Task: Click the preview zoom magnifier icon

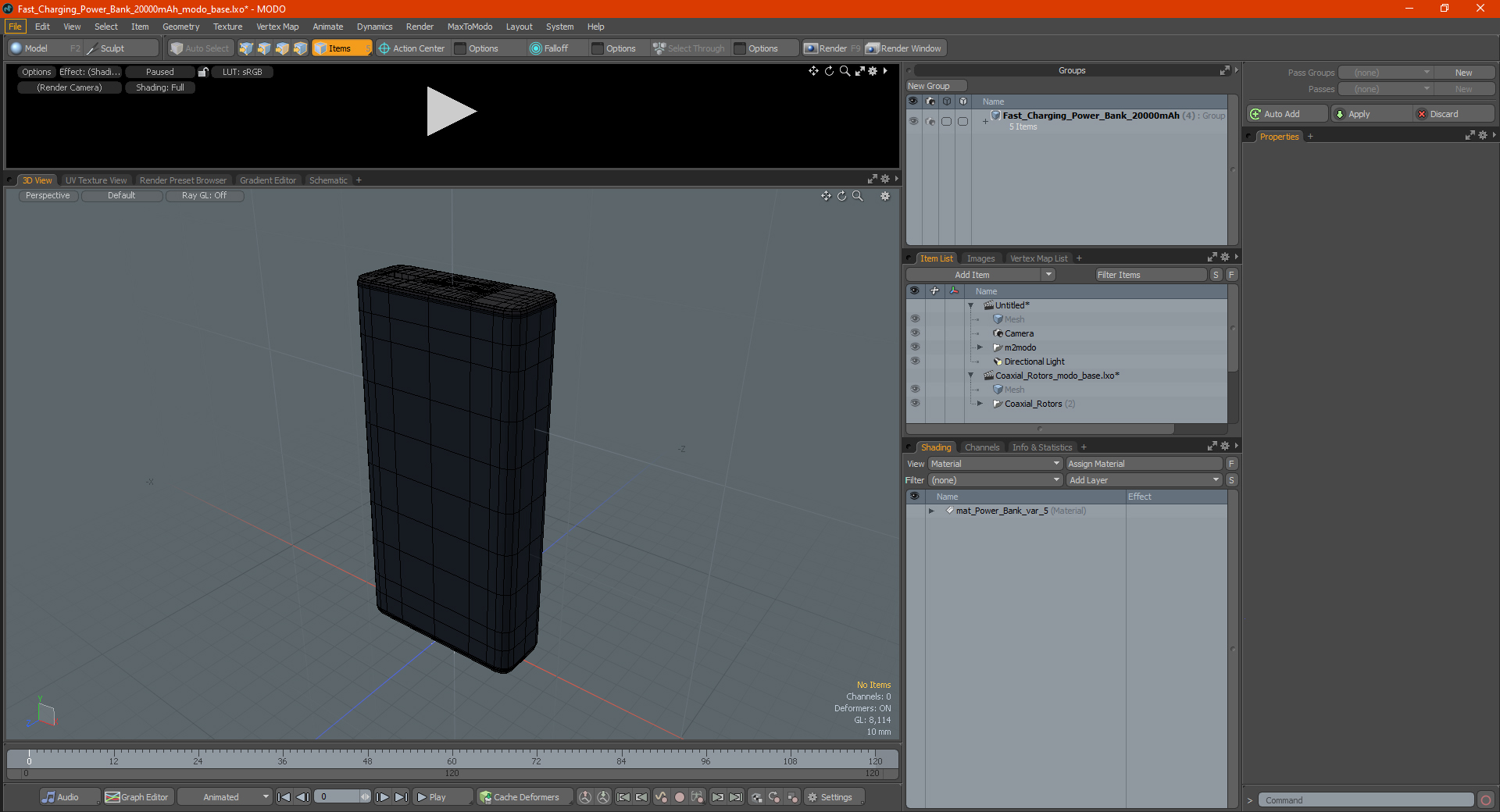Action: click(x=845, y=71)
